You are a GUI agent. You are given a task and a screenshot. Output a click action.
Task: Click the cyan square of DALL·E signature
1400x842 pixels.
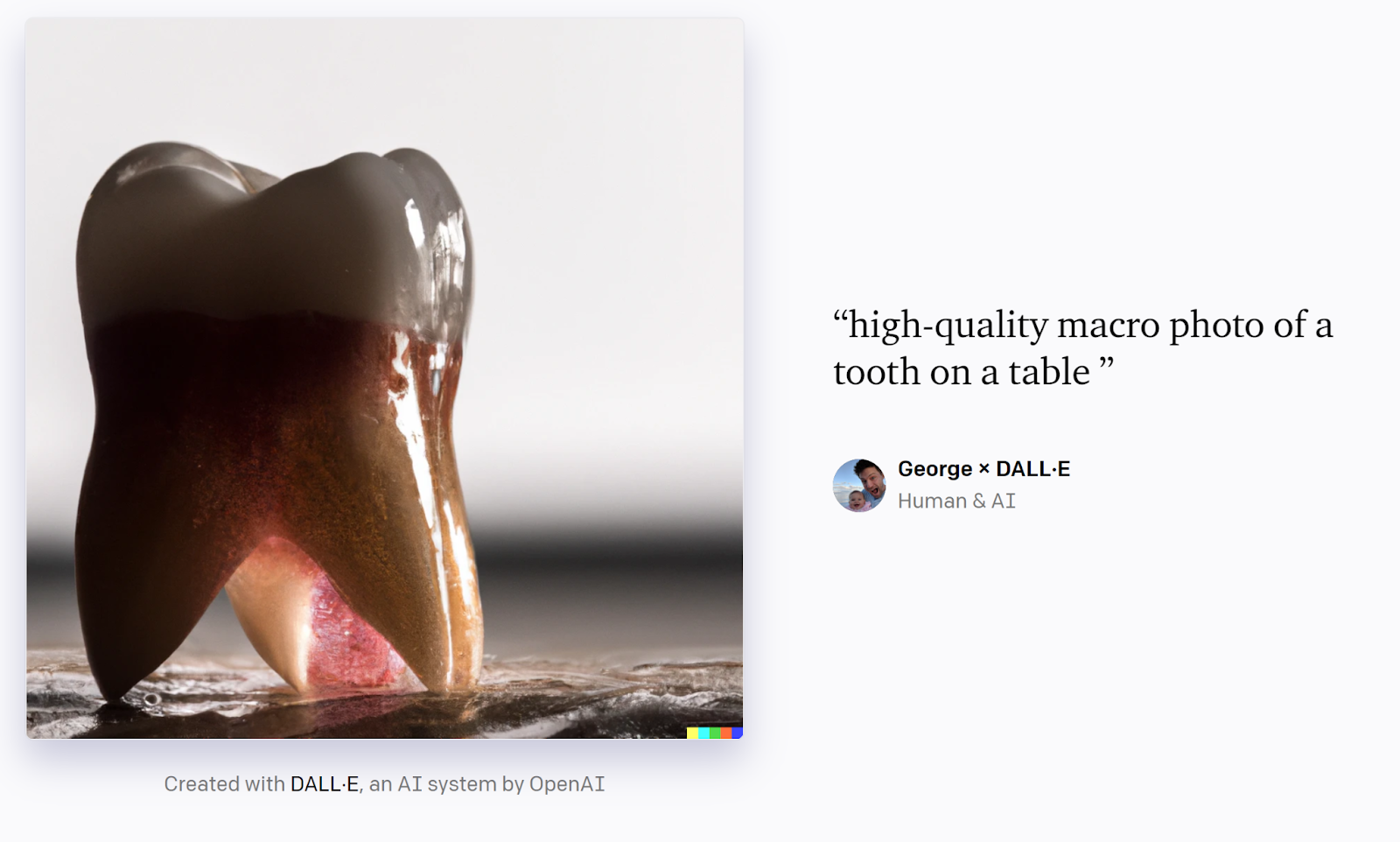pos(703,733)
